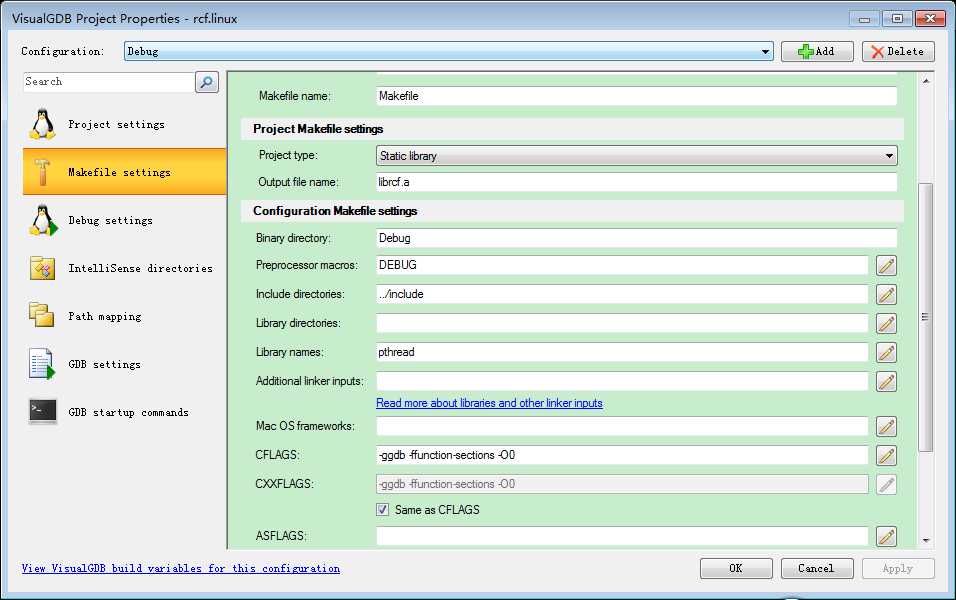Open GDB settings page label
The width and height of the screenshot is (956, 600).
[x=104, y=365]
